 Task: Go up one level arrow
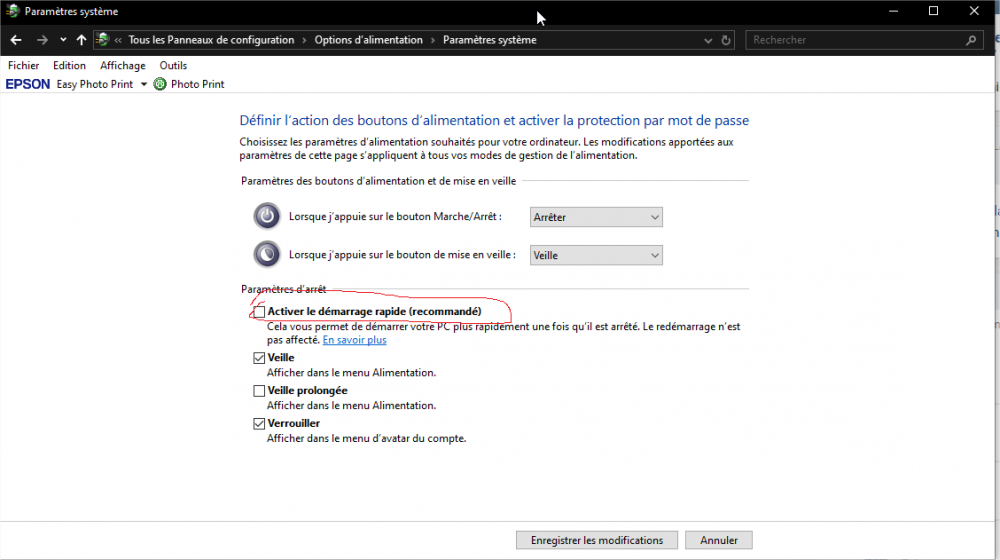pos(81,40)
